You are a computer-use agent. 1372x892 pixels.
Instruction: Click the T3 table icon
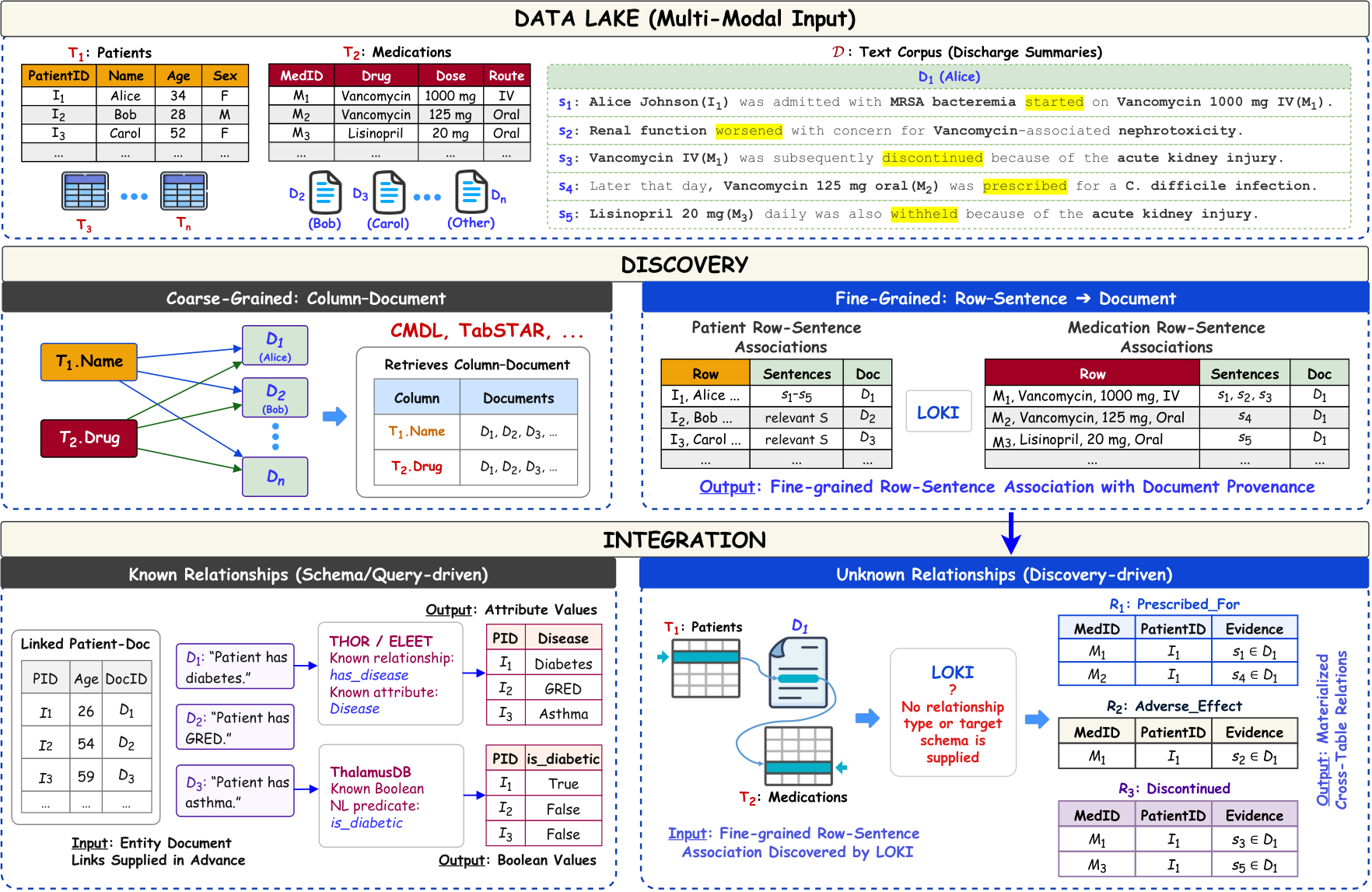[x=85, y=191]
